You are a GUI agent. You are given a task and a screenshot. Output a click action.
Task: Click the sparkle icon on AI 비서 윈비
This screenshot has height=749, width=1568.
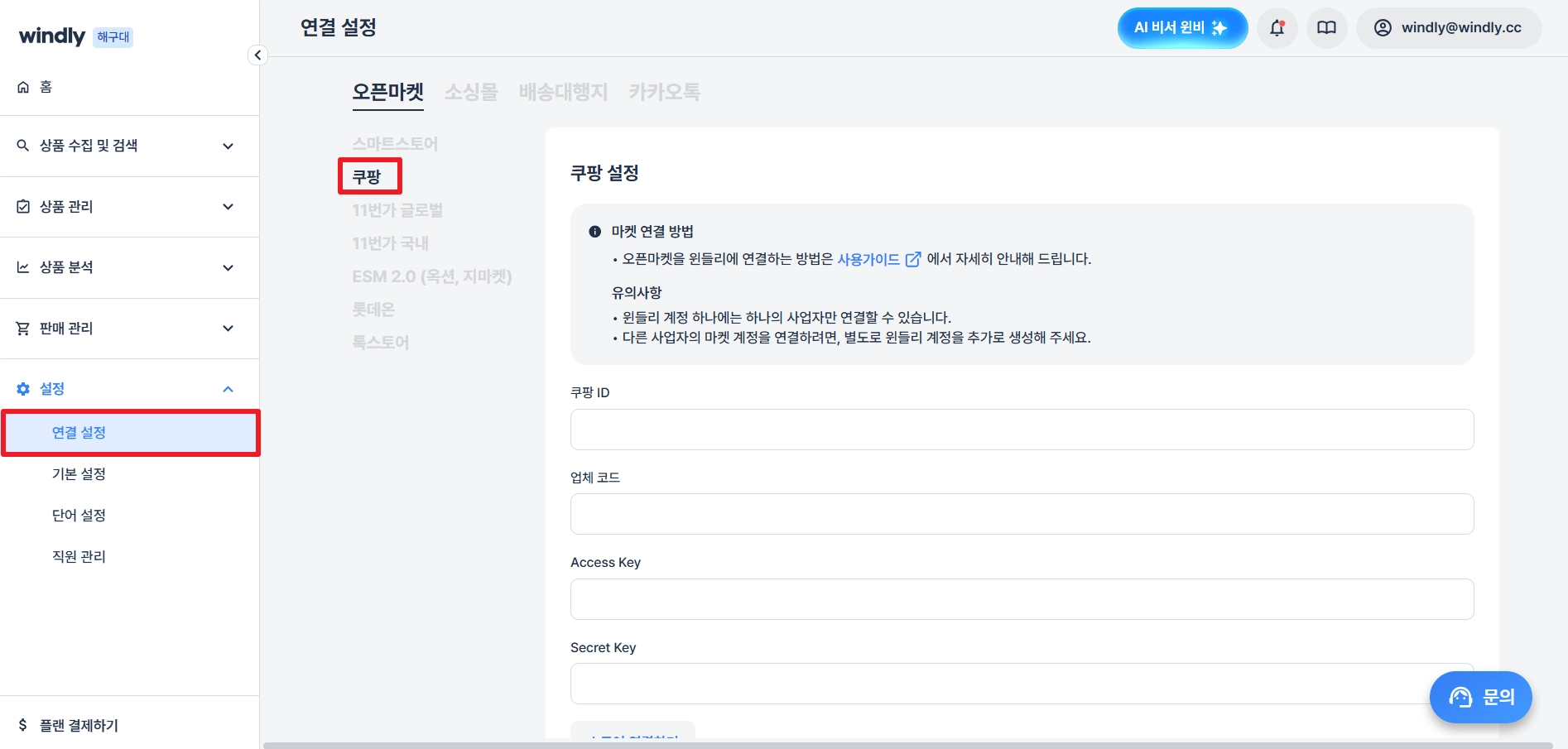point(1219,28)
